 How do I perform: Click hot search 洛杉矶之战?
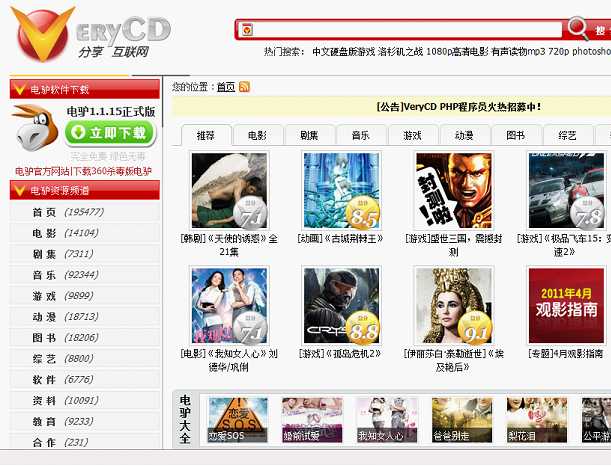click(x=400, y=51)
